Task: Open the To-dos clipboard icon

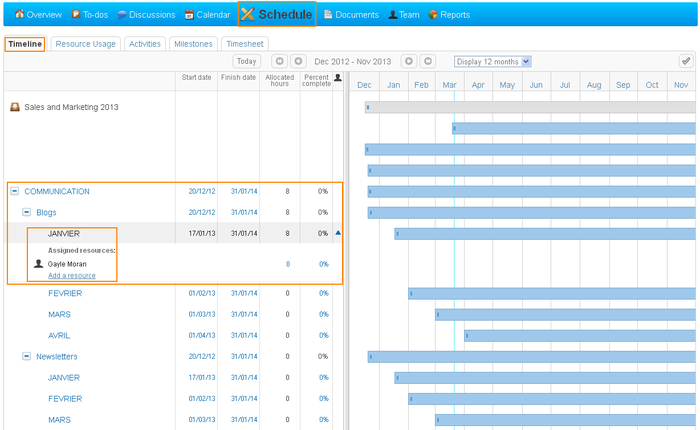Action: pos(76,14)
